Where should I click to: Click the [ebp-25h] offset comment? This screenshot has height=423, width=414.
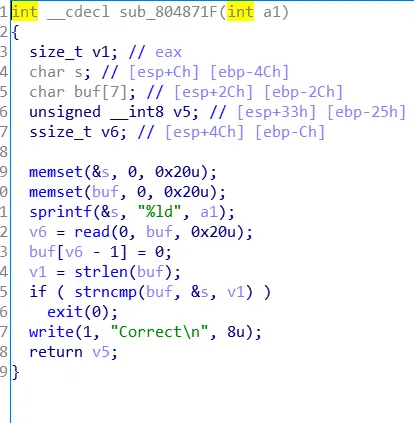pyautogui.click(x=366, y=112)
